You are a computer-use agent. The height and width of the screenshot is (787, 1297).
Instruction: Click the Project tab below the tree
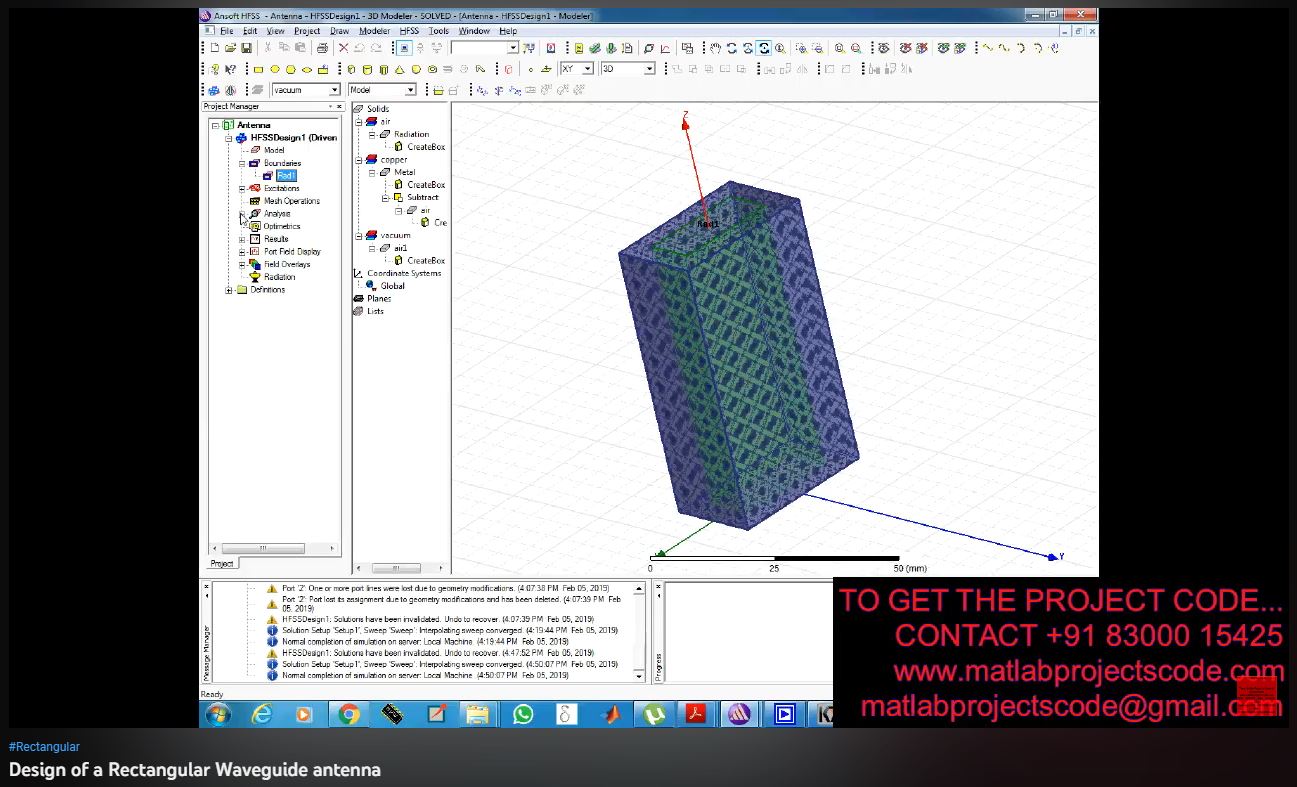222,563
